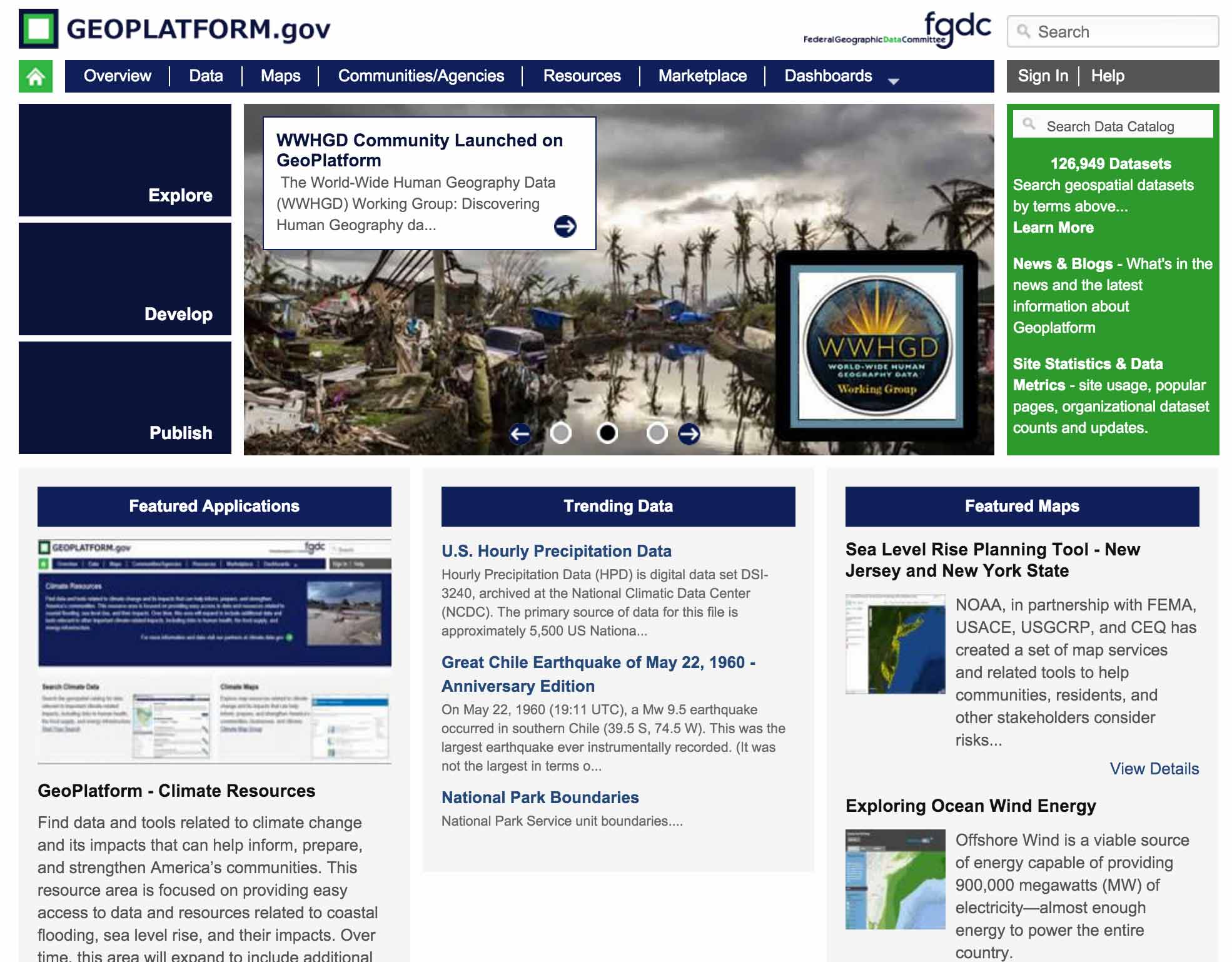
Task: Focus the Search Data Catalog field
Action: (1113, 124)
